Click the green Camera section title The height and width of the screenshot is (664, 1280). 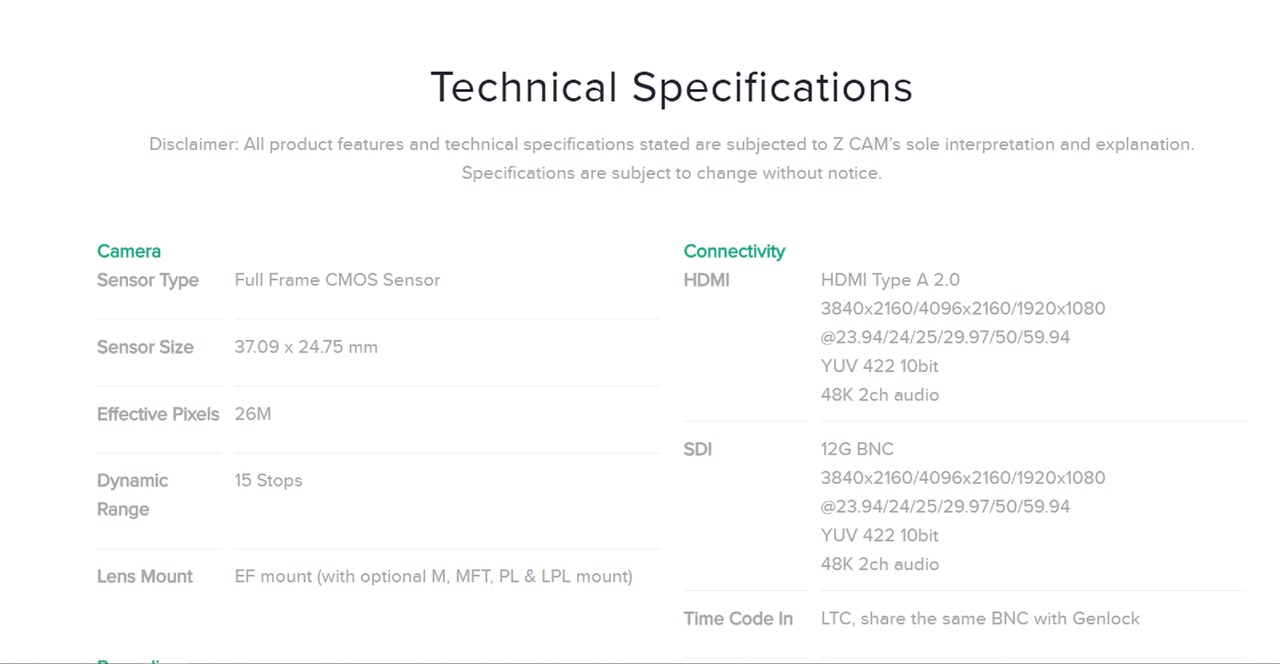[129, 251]
